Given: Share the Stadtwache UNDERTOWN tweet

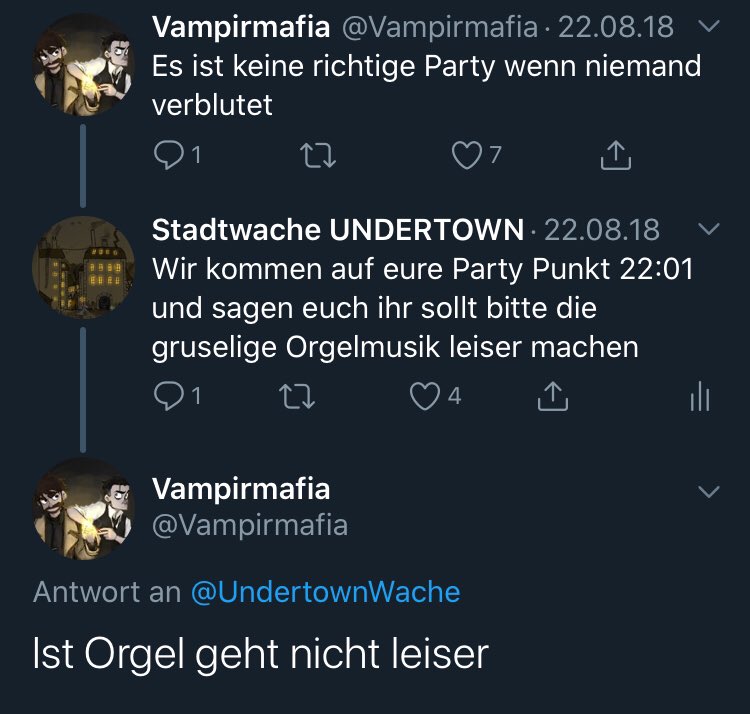Looking at the screenshot, I should click(551, 397).
